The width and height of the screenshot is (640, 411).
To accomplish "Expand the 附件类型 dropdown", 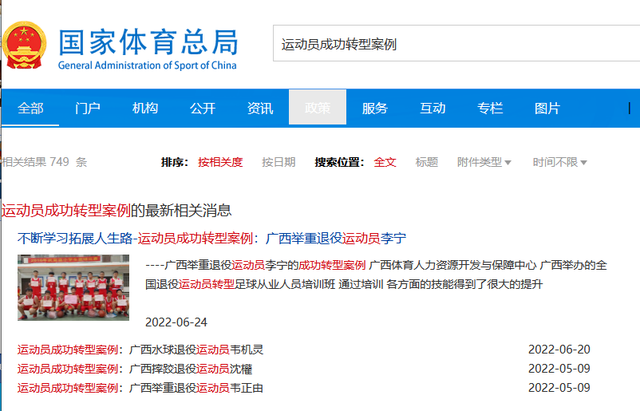I will pos(484,162).
